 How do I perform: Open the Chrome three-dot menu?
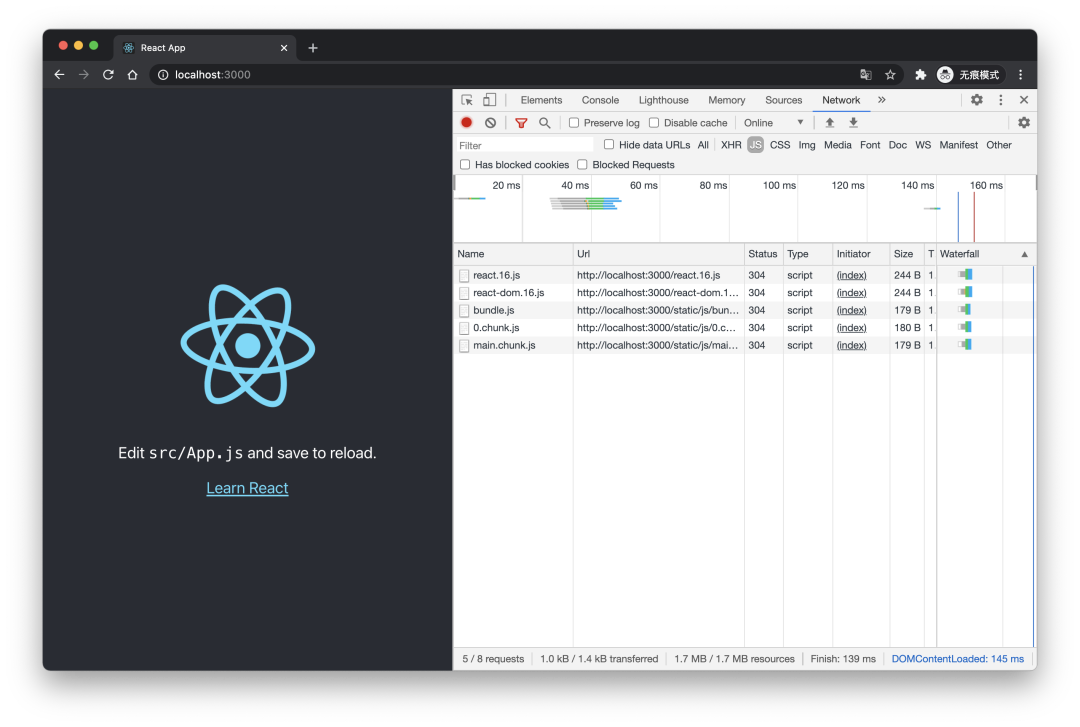[1021, 74]
